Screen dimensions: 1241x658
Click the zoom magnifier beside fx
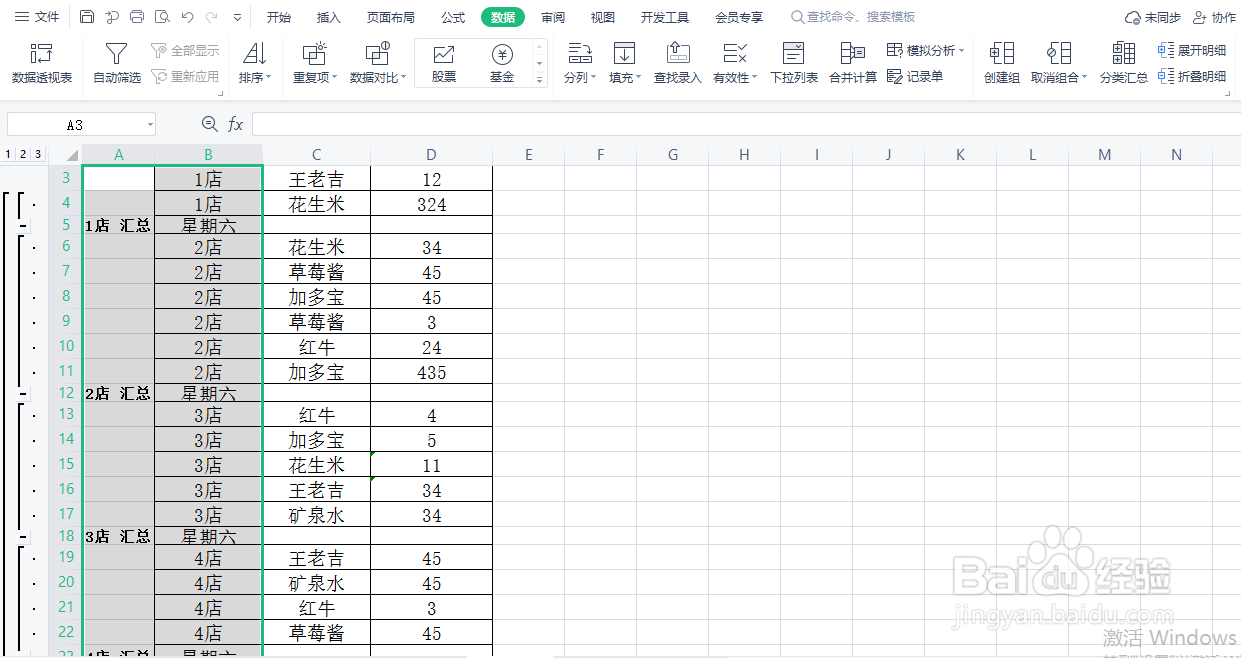click(x=209, y=124)
